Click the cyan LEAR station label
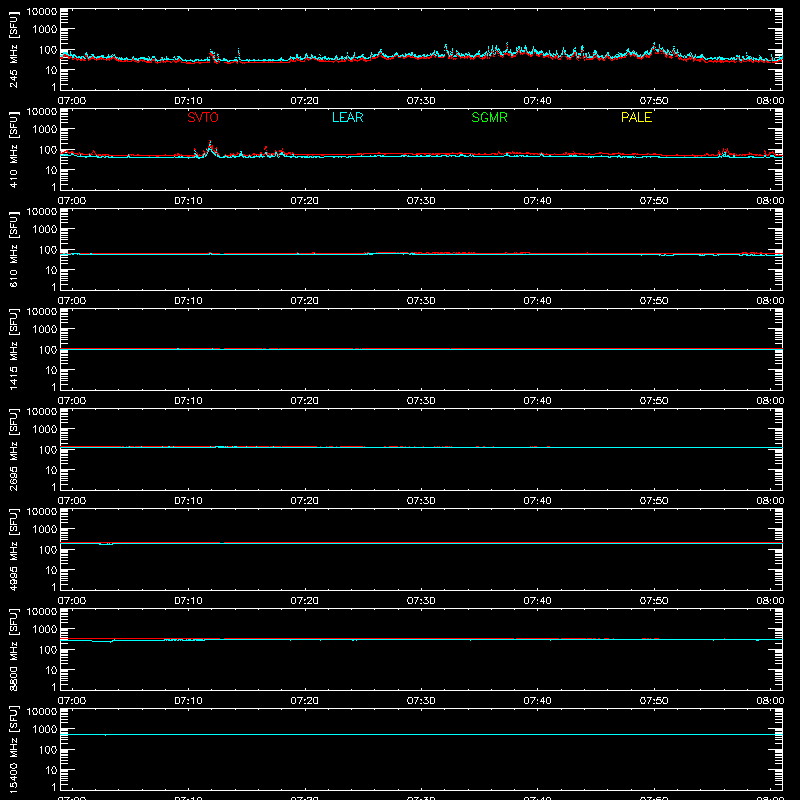Screen dimensions: 800x800 point(347,117)
